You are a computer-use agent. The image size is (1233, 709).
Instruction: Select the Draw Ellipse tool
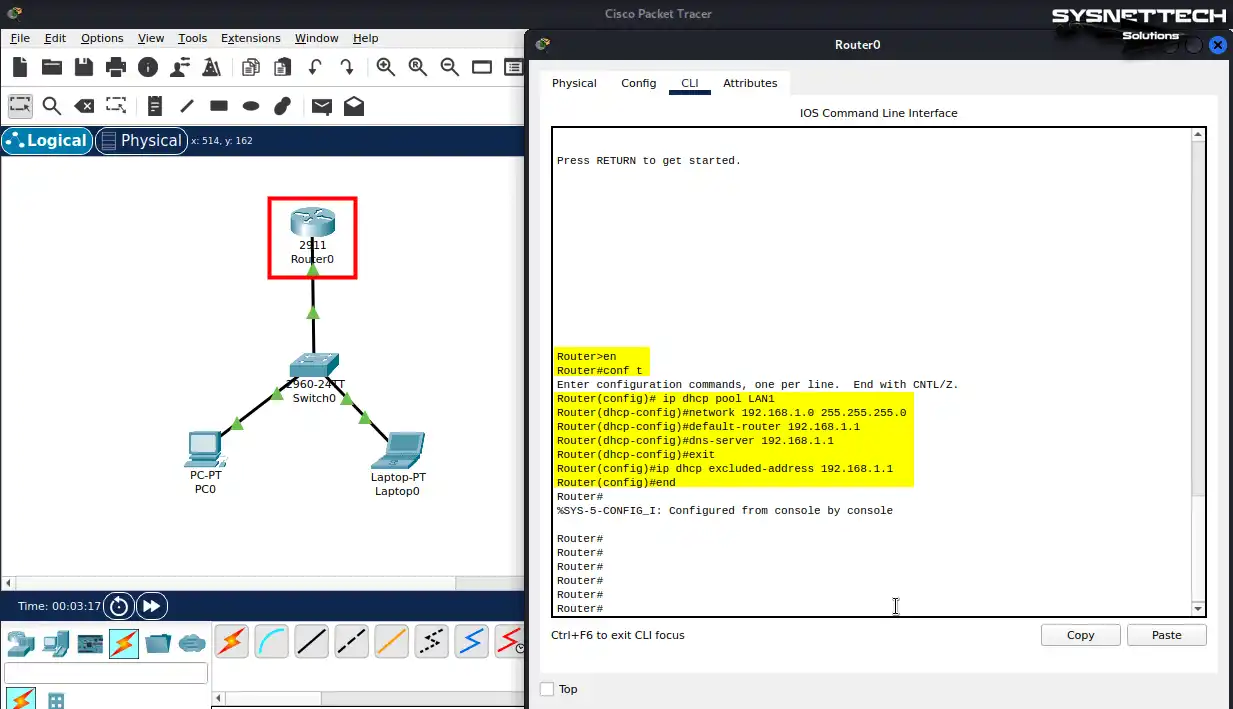click(x=251, y=105)
